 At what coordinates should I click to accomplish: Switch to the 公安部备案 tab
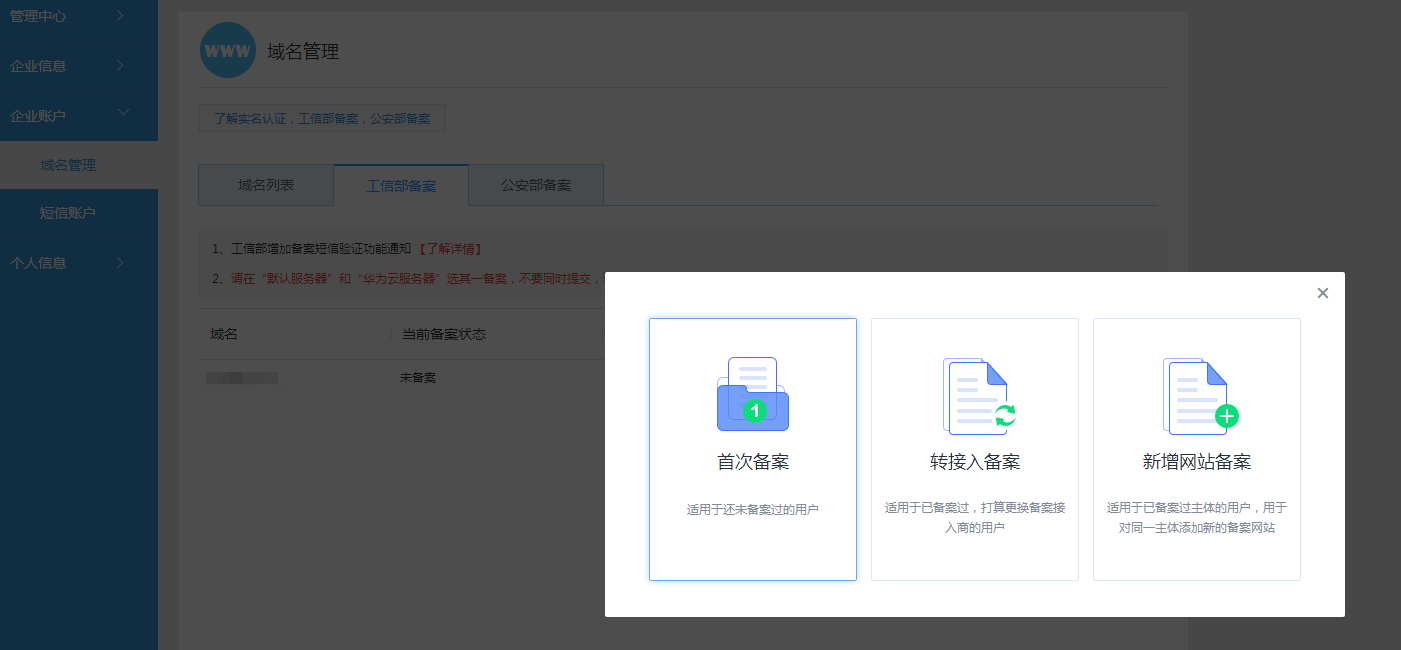[536, 185]
